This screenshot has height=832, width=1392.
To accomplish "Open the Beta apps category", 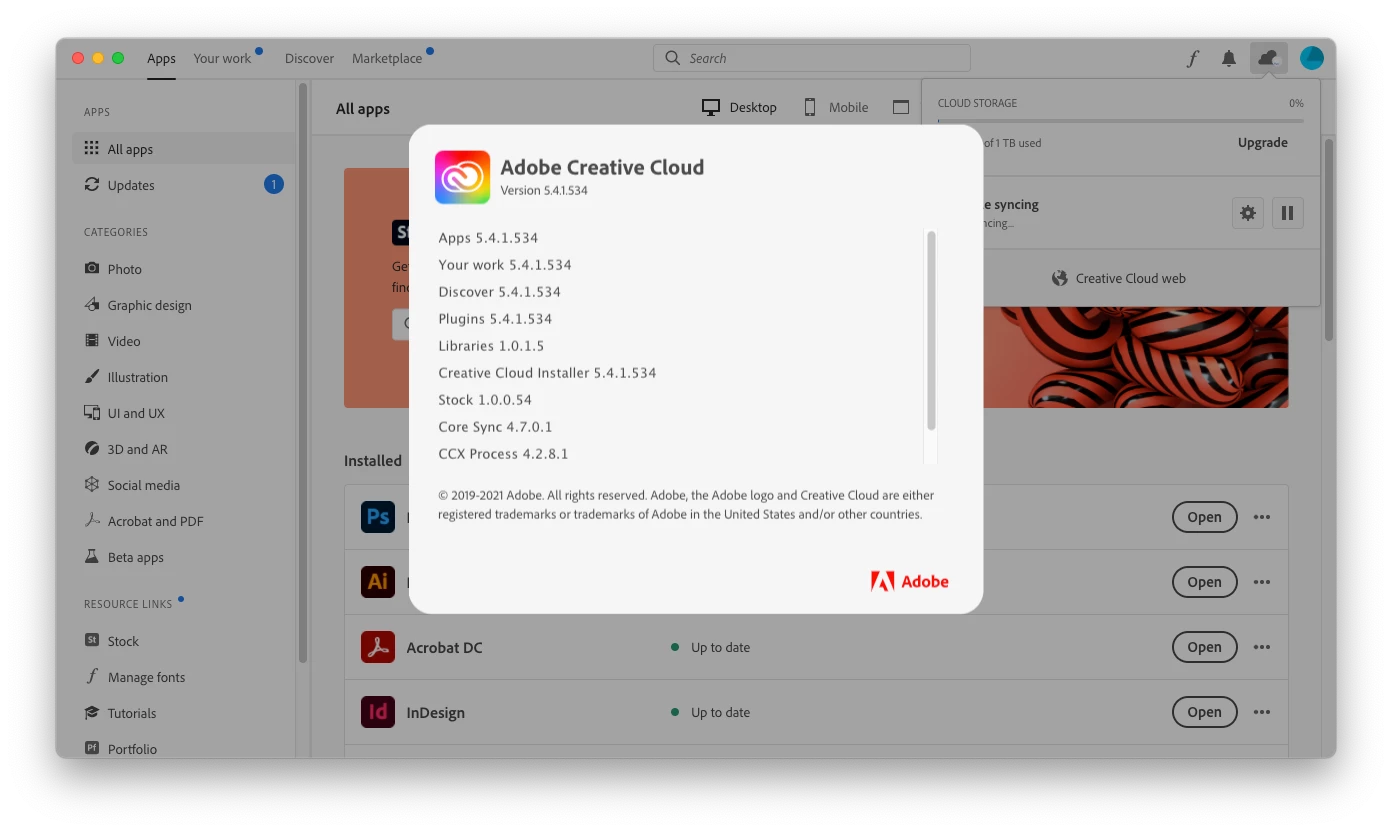I will (x=124, y=557).
